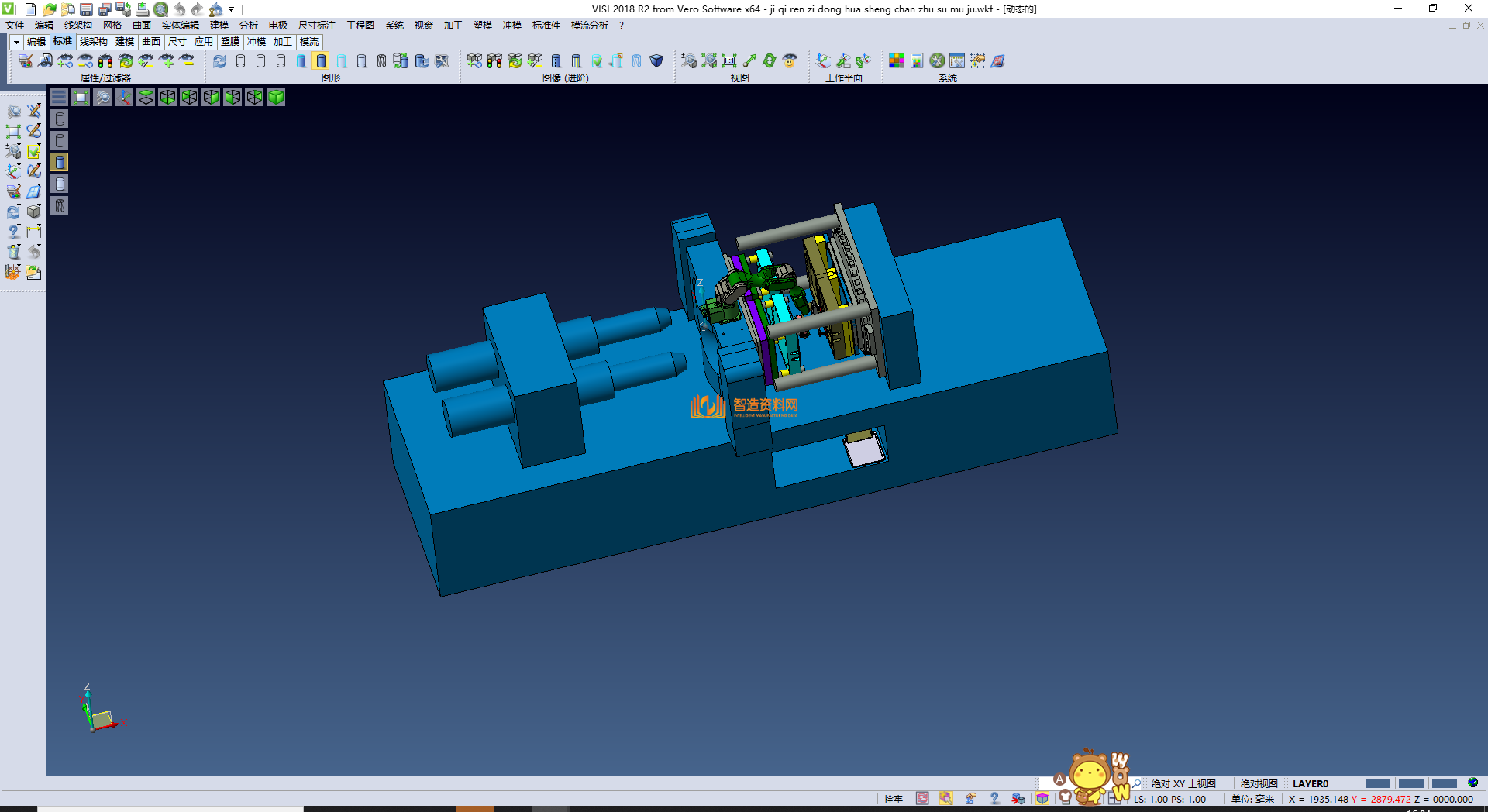The height and width of the screenshot is (812, 1488).
Task: Click the traffic light filter icon
Action: 105,60
